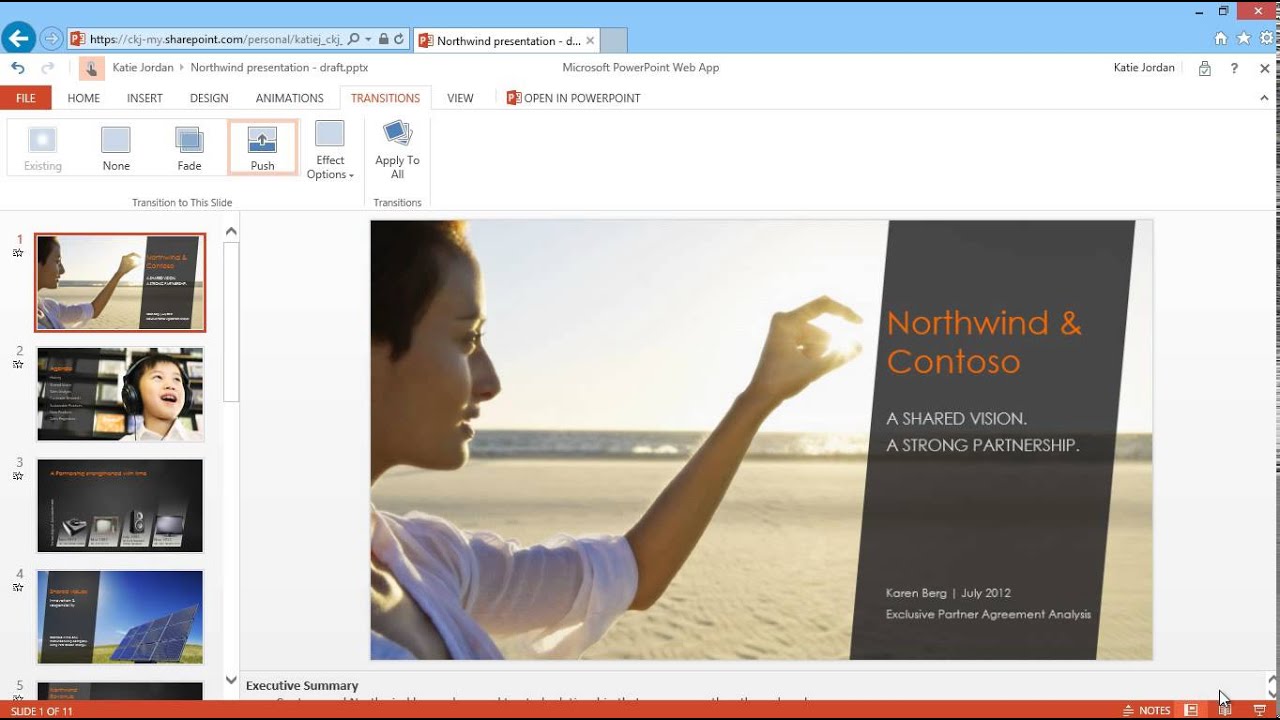
Task: Switch to the INSERT tab
Action: point(145,98)
